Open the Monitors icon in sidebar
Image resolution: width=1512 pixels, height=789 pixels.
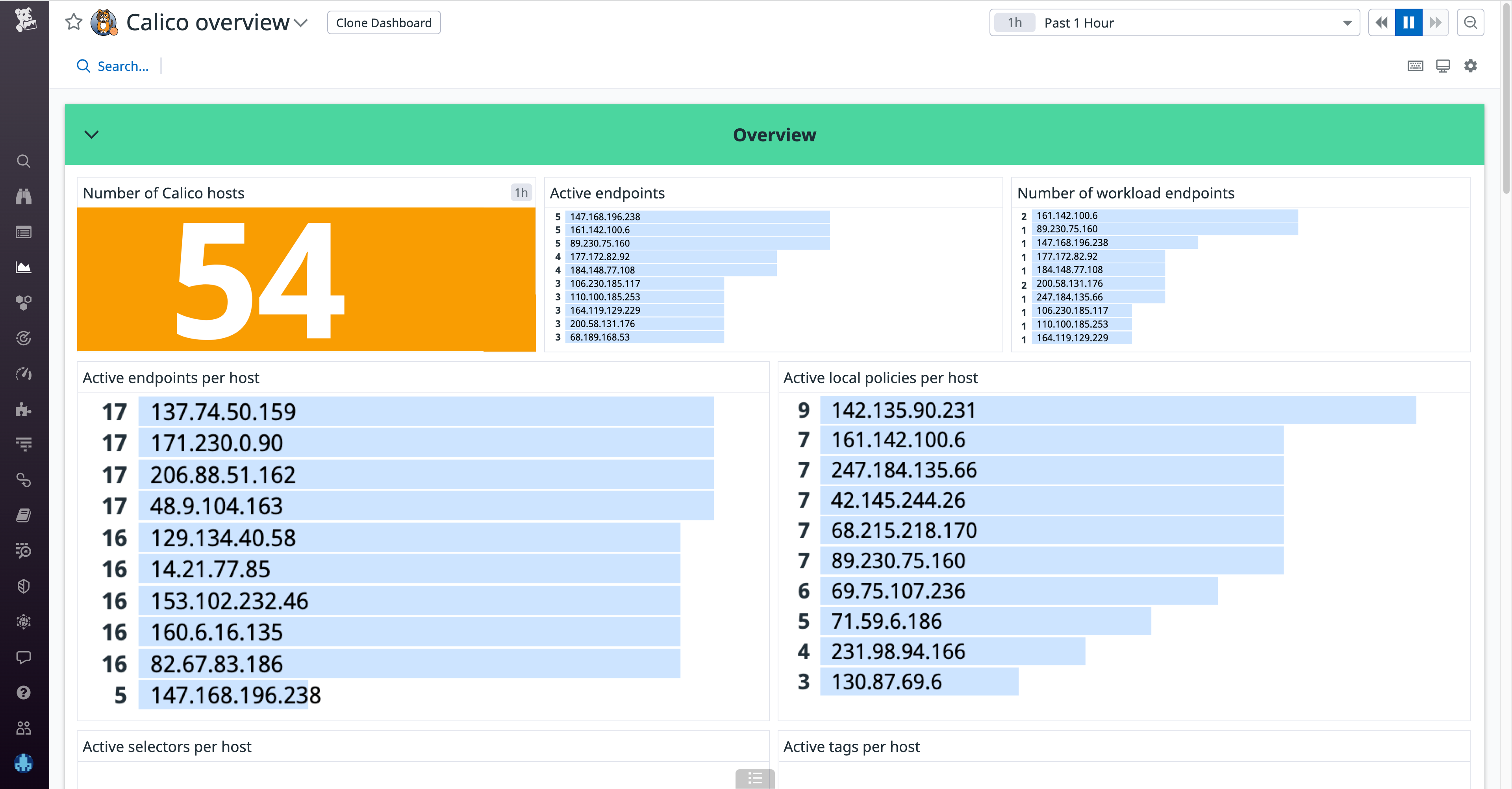[24, 337]
